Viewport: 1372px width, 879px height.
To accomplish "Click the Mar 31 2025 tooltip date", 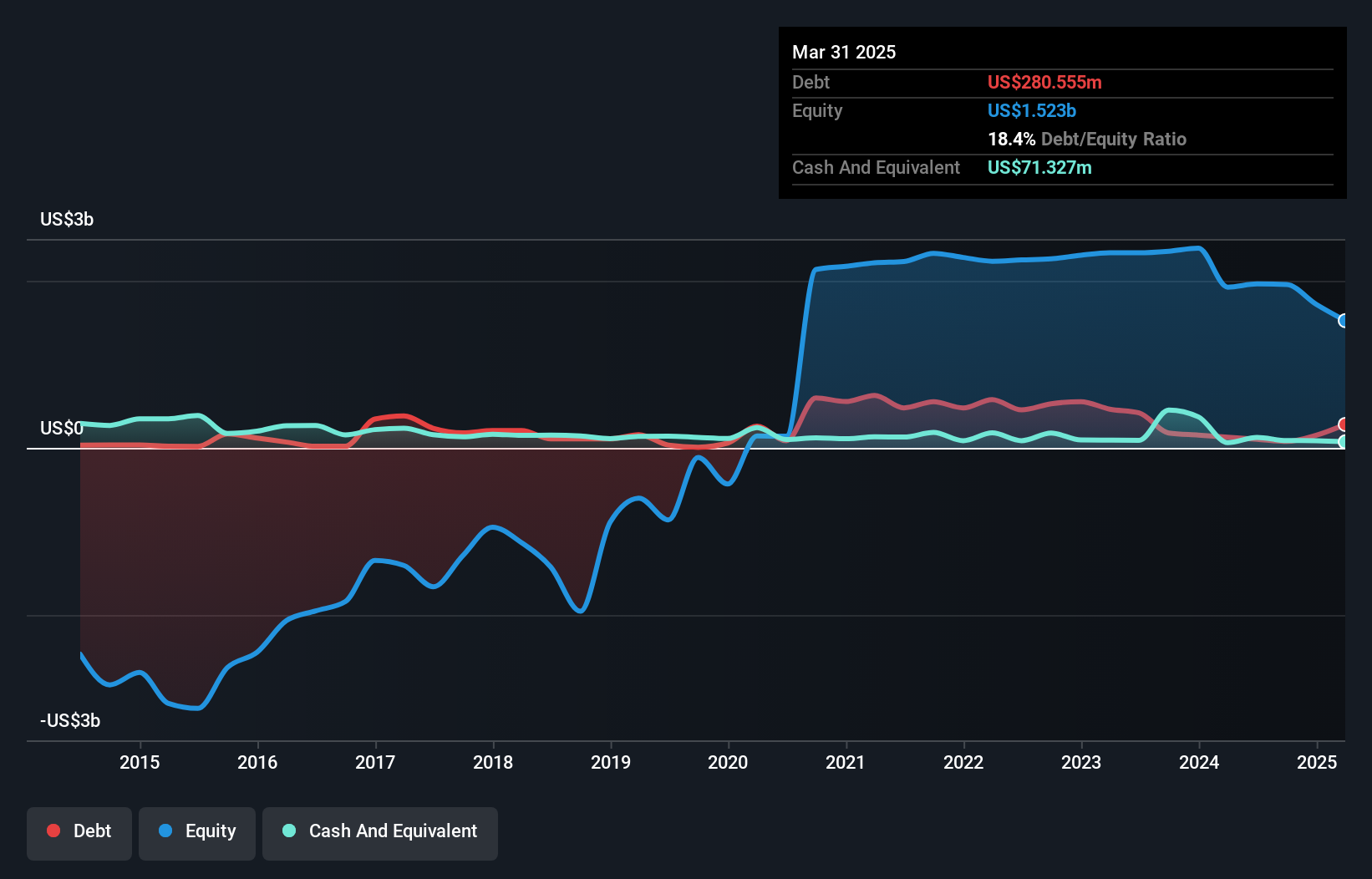I will [x=844, y=52].
